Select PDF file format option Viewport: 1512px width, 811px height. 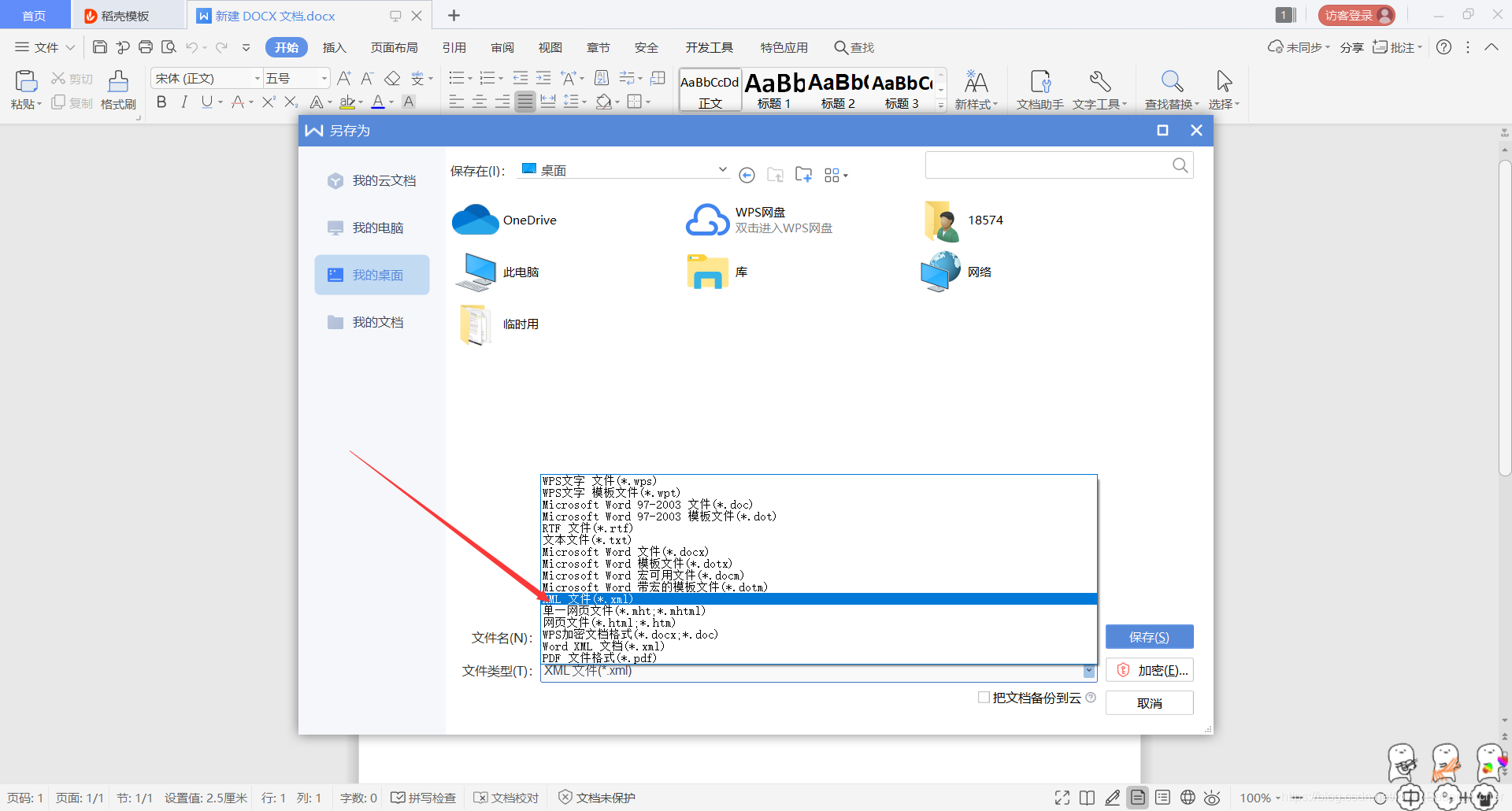coord(818,658)
